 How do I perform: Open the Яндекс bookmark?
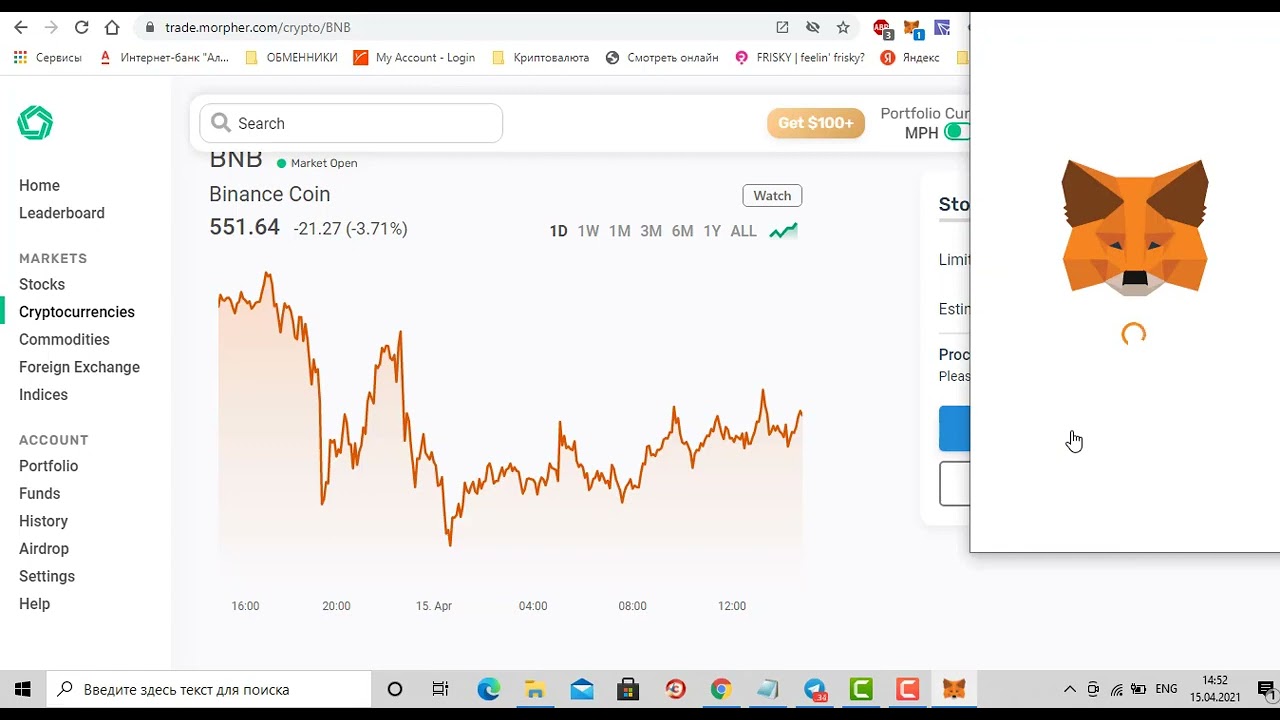pyautogui.click(x=910, y=58)
